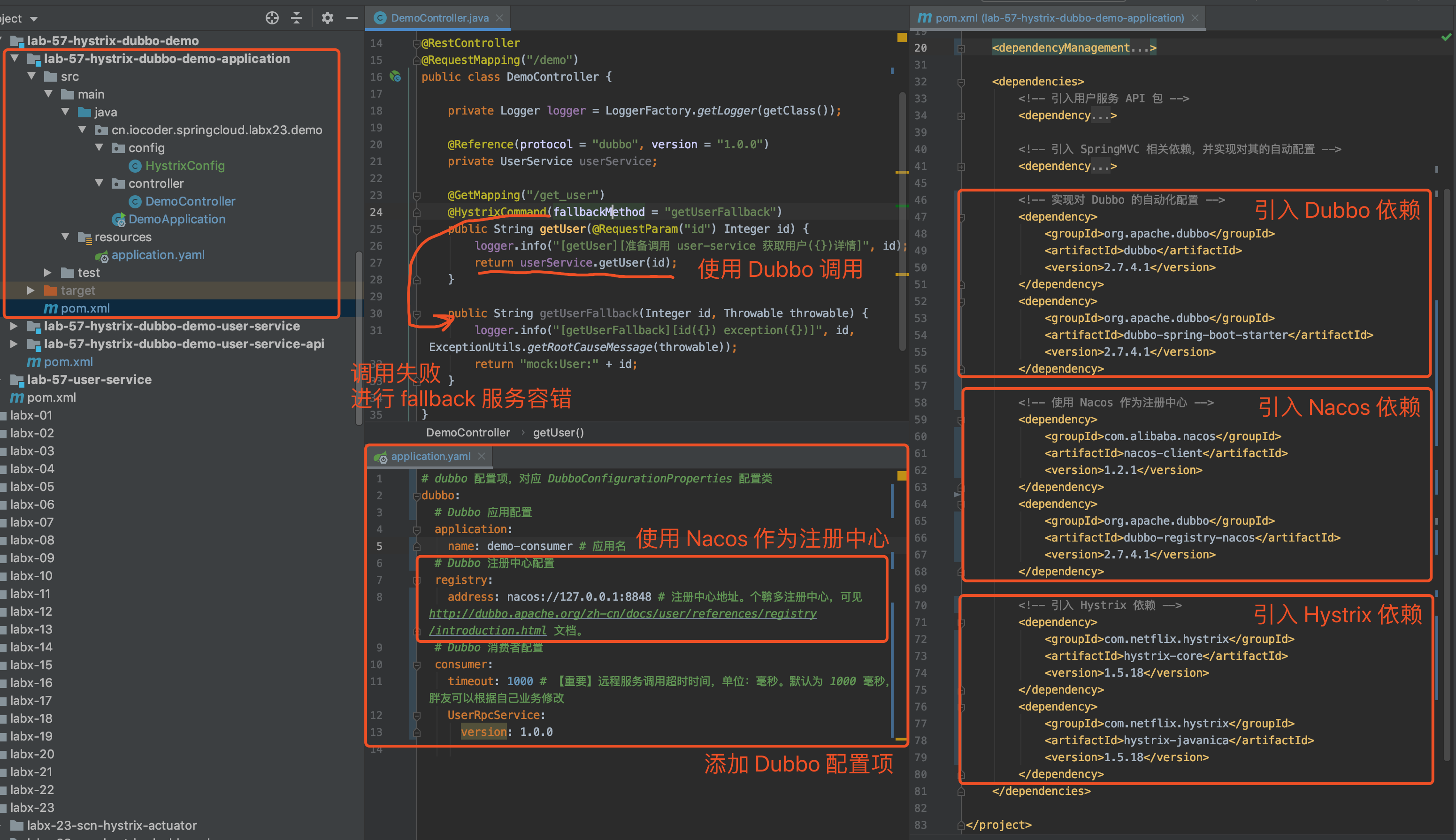Viewport: 1456px width, 840px height.
Task: Toggle fold marker next to getUser method line 25
Action: 416,229
